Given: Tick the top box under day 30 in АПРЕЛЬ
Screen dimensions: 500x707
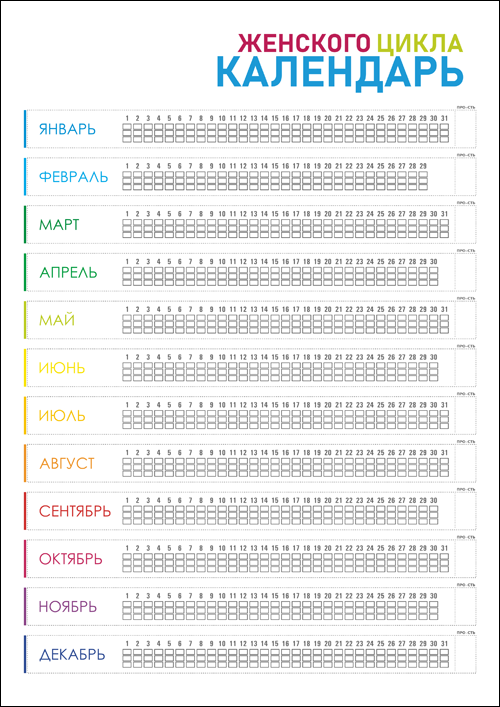Looking at the screenshot, I should tap(433, 270).
